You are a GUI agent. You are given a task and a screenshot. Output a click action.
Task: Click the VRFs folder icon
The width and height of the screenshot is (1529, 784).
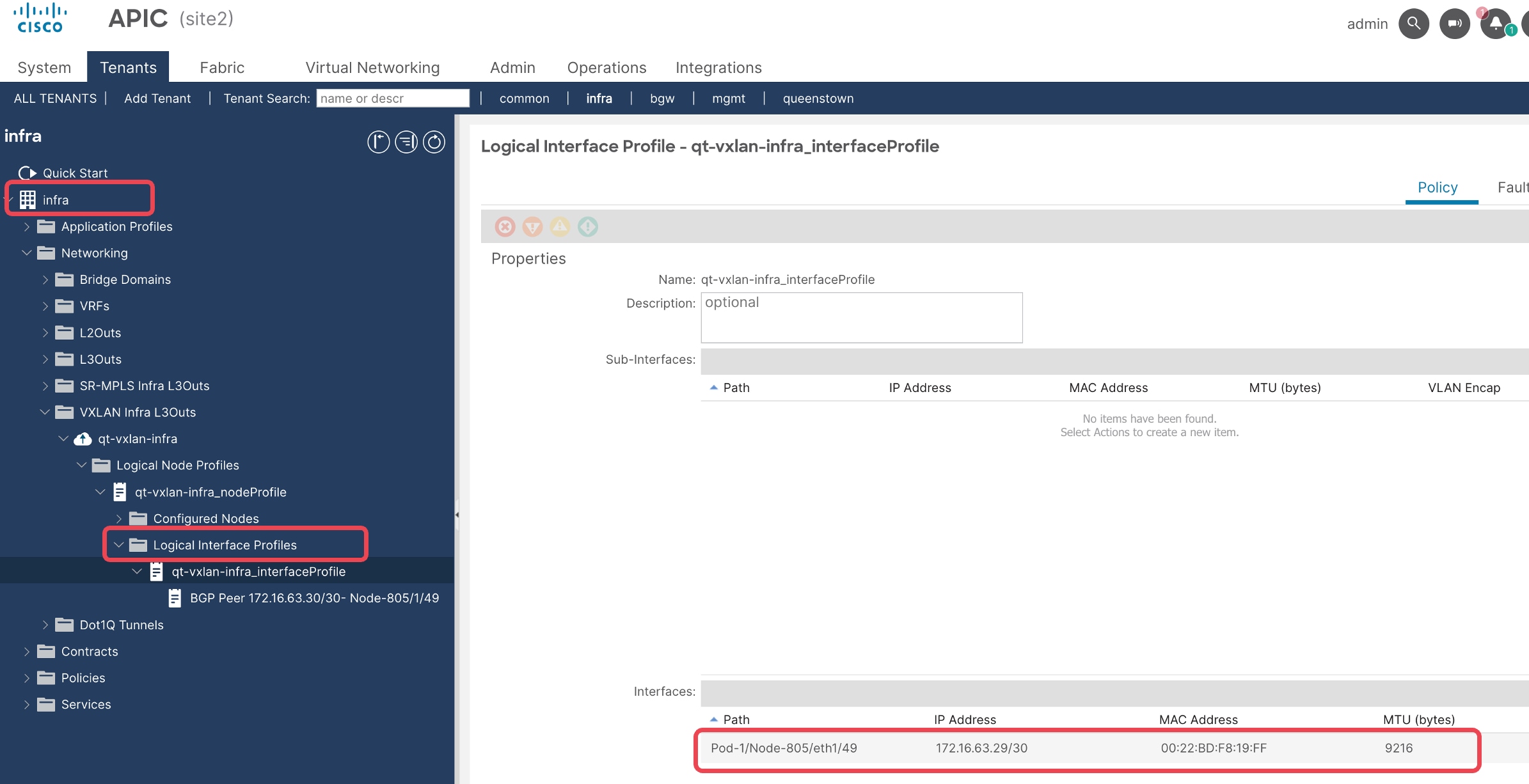[x=65, y=306]
